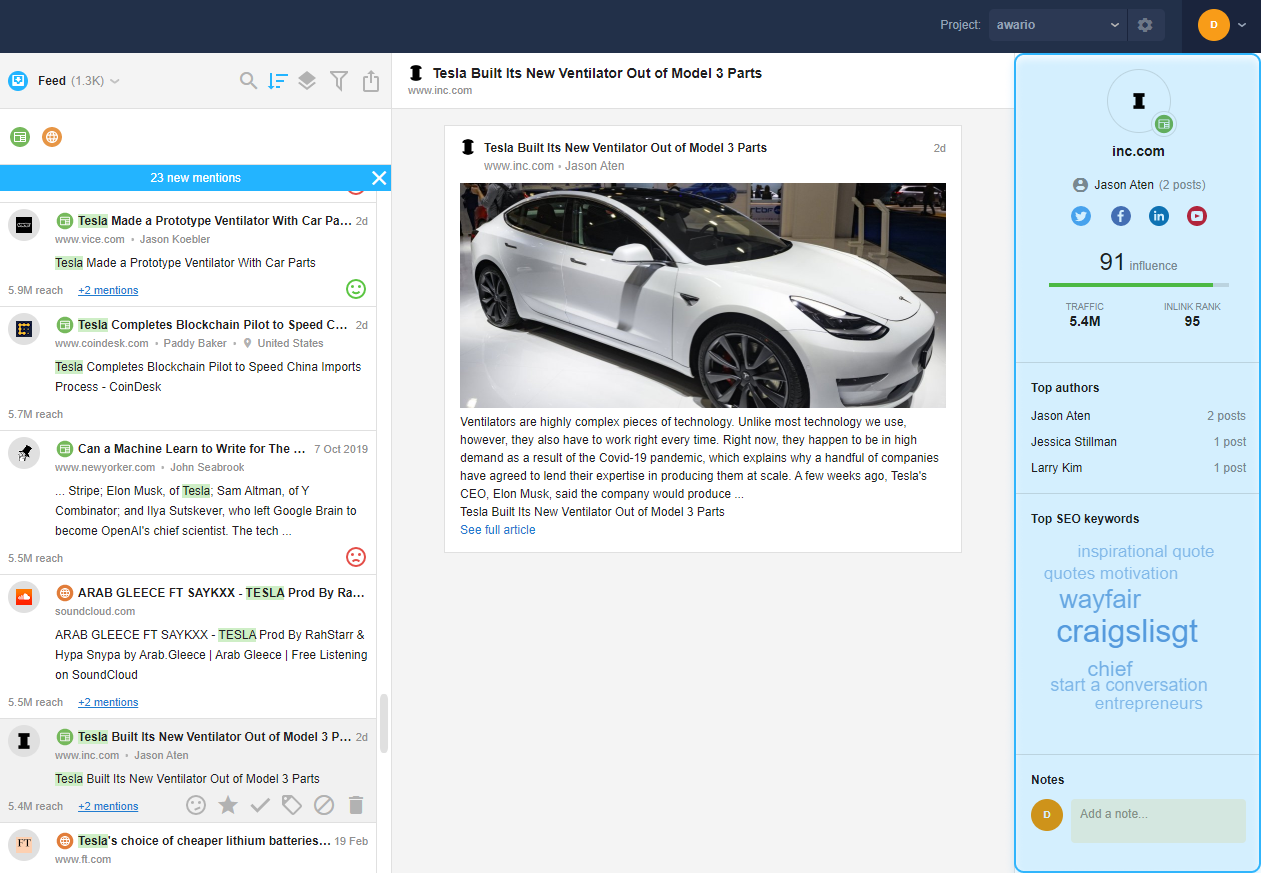
Task: Mark the inc.com mention as done
Action: pyautogui.click(x=260, y=805)
